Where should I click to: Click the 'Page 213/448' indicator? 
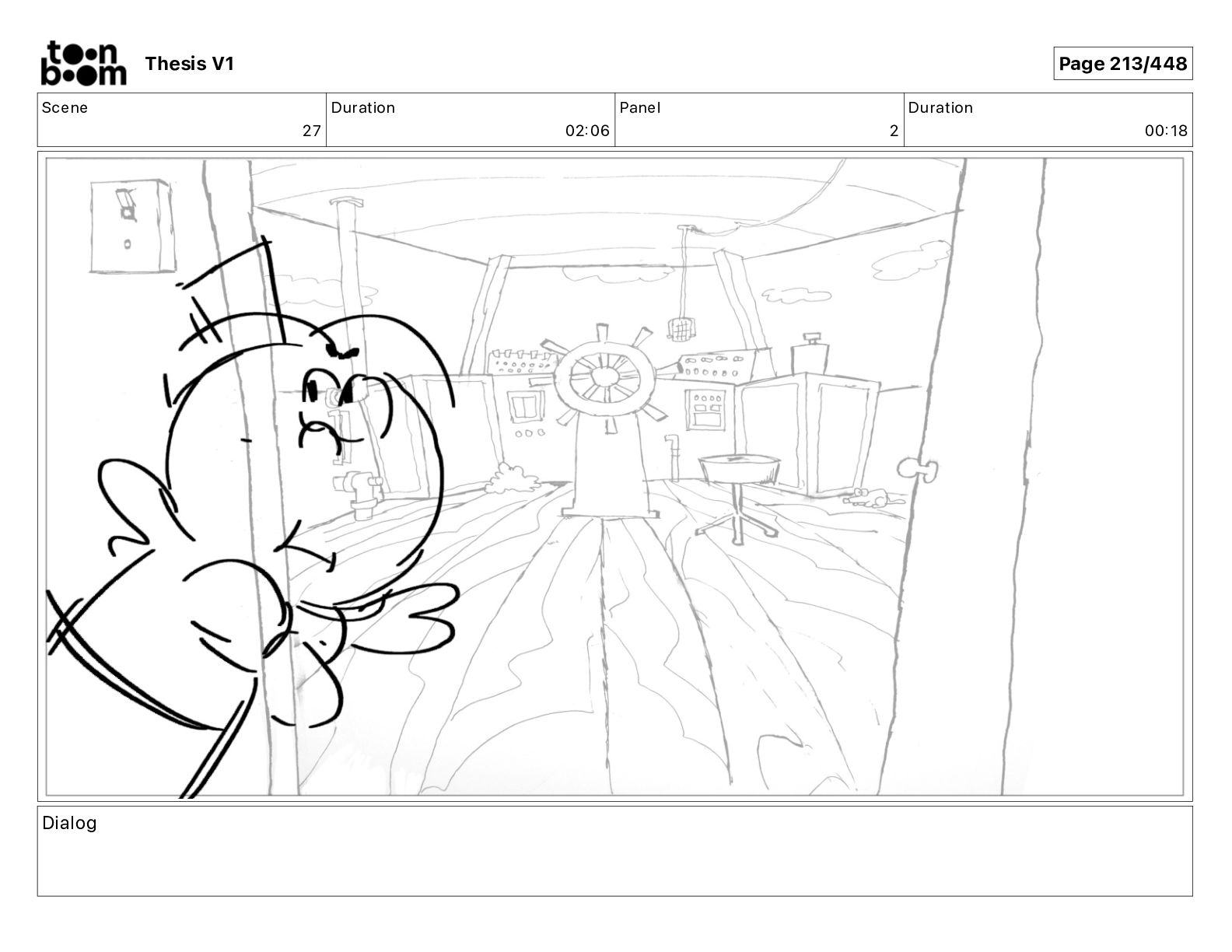click(x=1123, y=64)
